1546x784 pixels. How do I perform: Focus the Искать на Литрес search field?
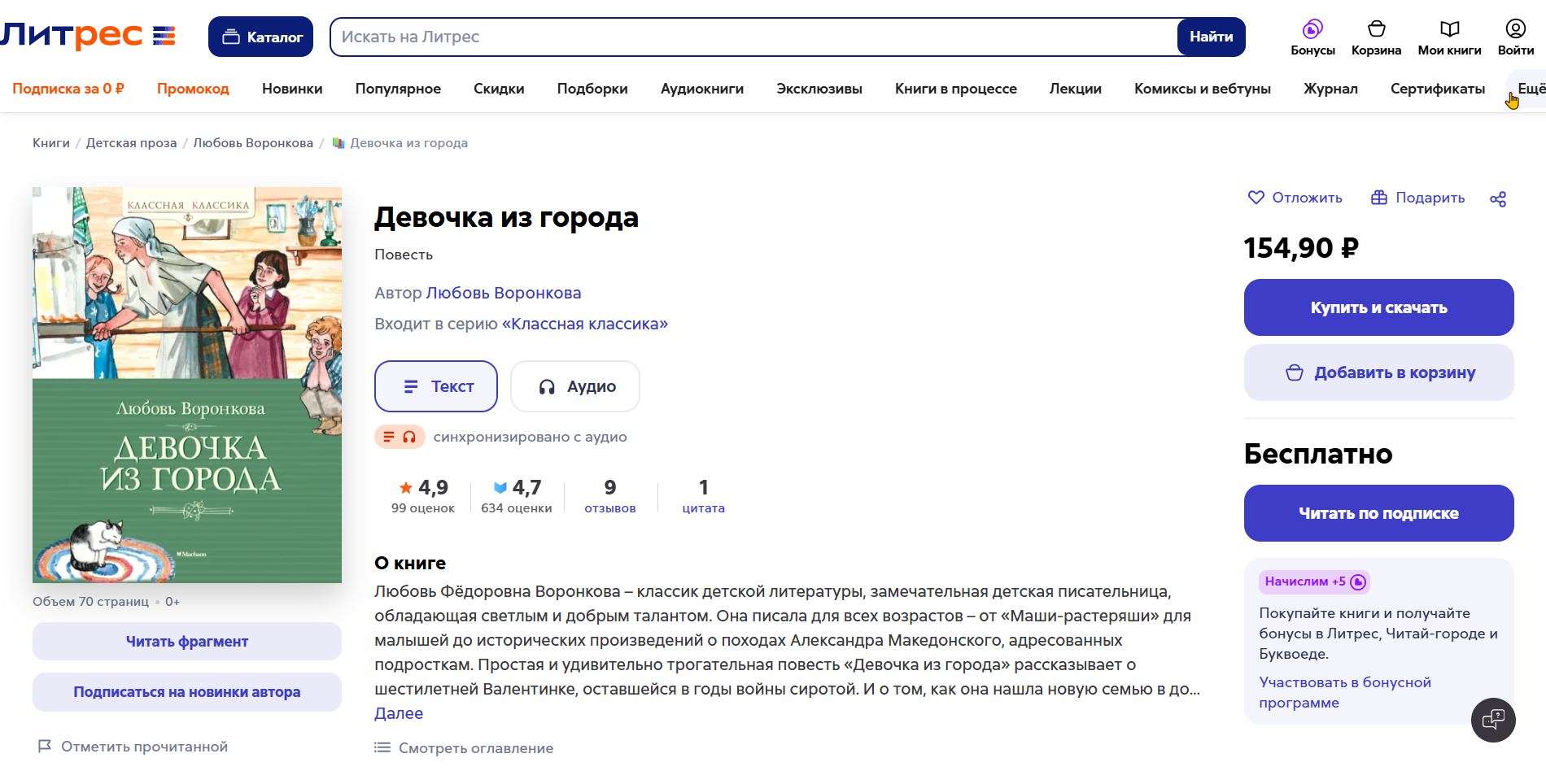click(753, 37)
